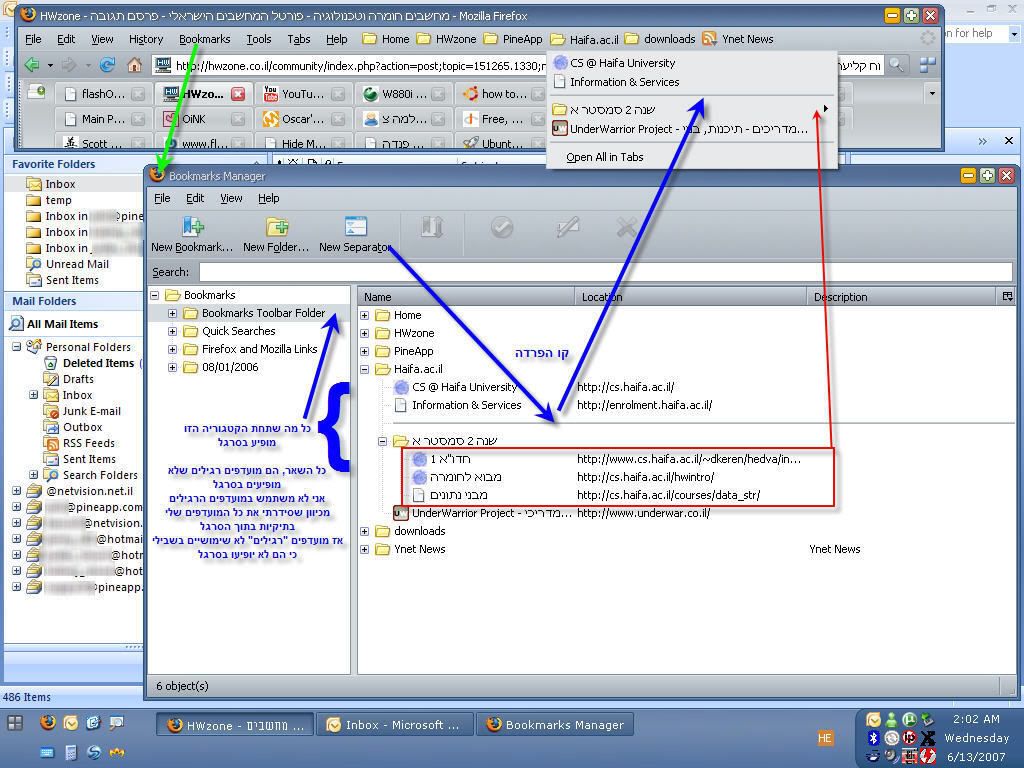Click the New Folder toolbar icon

pyautogui.click(x=276, y=227)
